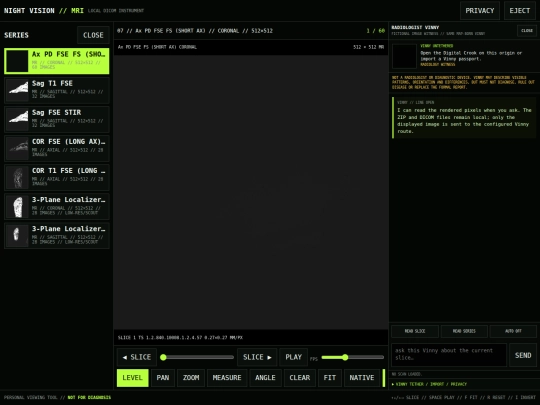
Task: Click SEND to submit question
Action: click(x=523, y=355)
